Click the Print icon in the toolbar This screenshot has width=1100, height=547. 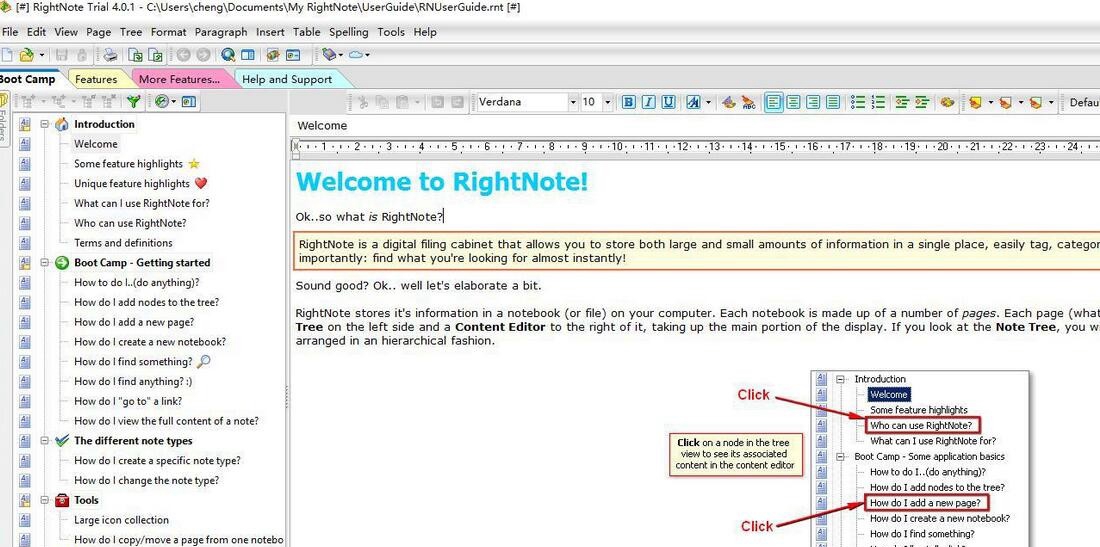click(x=111, y=55)
